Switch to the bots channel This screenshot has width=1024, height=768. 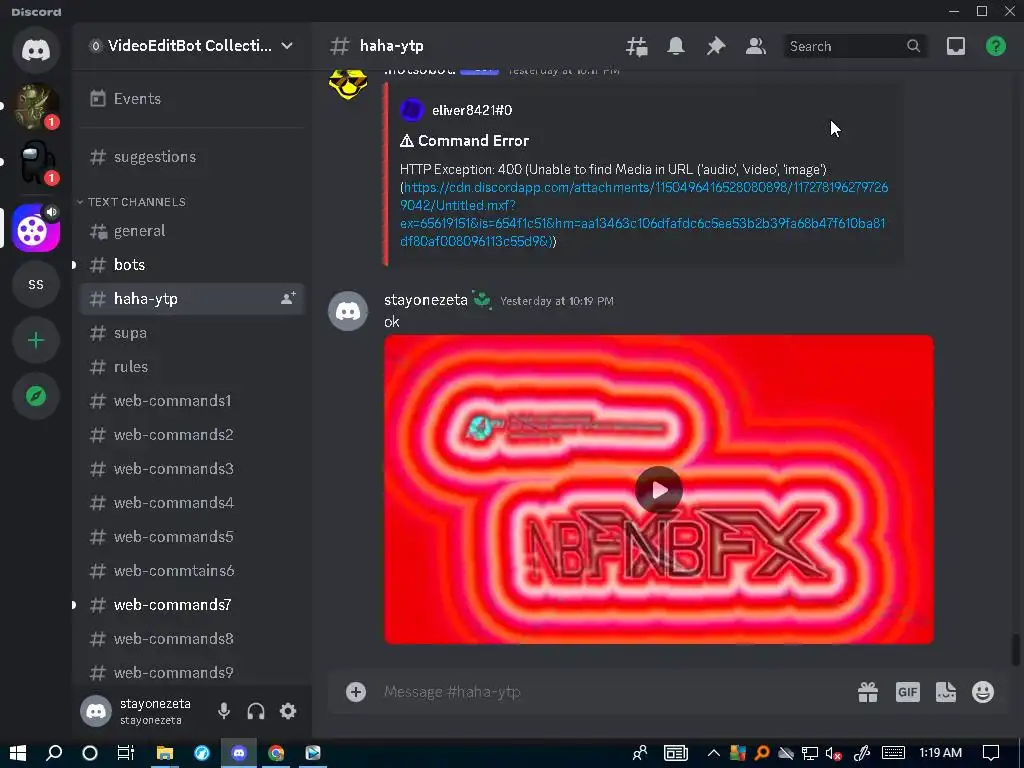point(192,264)
